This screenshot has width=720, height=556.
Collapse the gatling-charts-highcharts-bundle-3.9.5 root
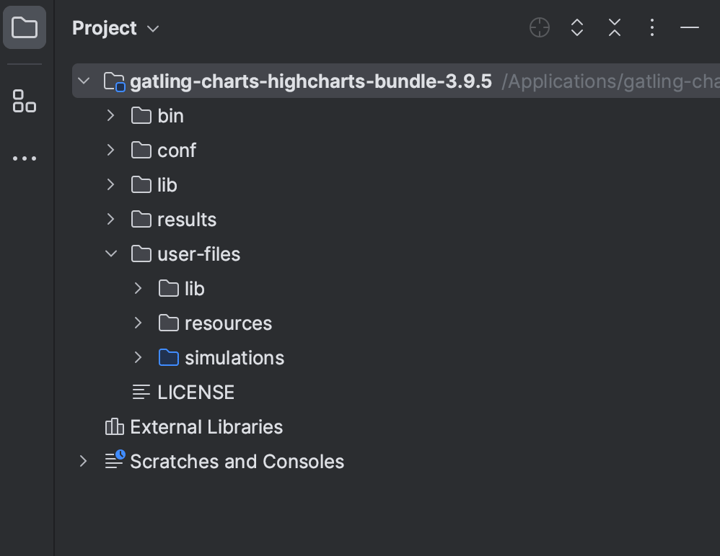pos(84,81)
